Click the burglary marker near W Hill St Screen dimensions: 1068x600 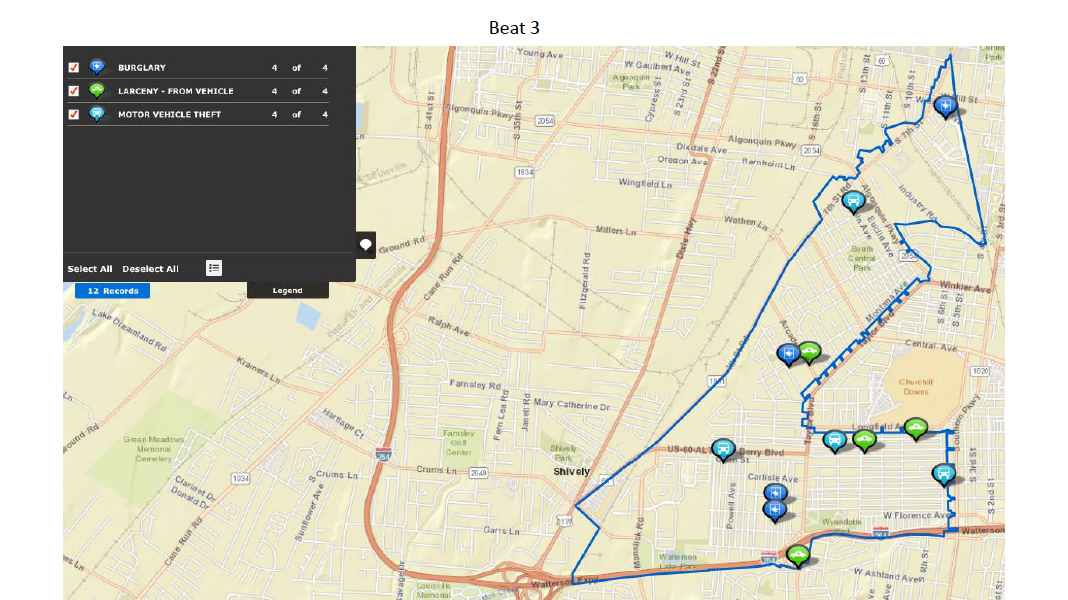pyautogui.click(x=945, y=104)
